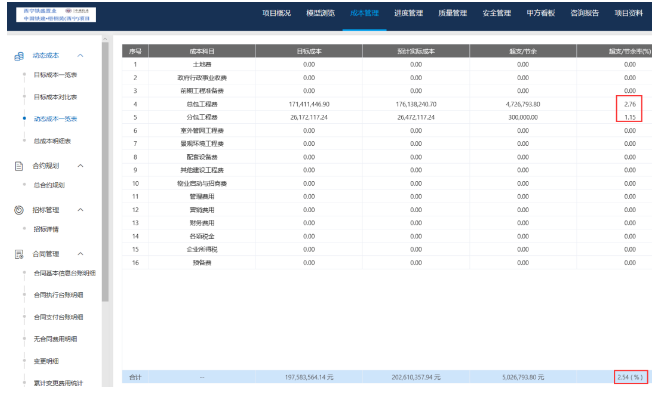Click estimated cost value 176,138,240.70
Viewport: 666px width, 397px height.
[x=416, y=104]
